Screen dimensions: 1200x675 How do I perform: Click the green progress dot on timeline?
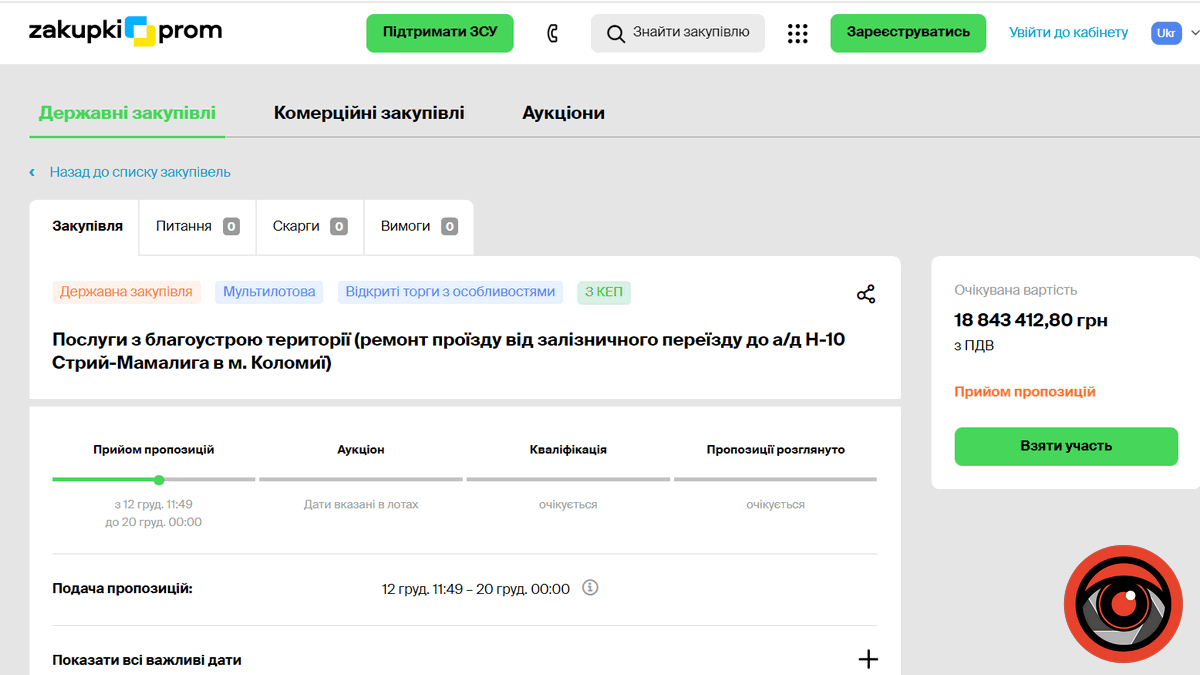click(x=159, y=480)
